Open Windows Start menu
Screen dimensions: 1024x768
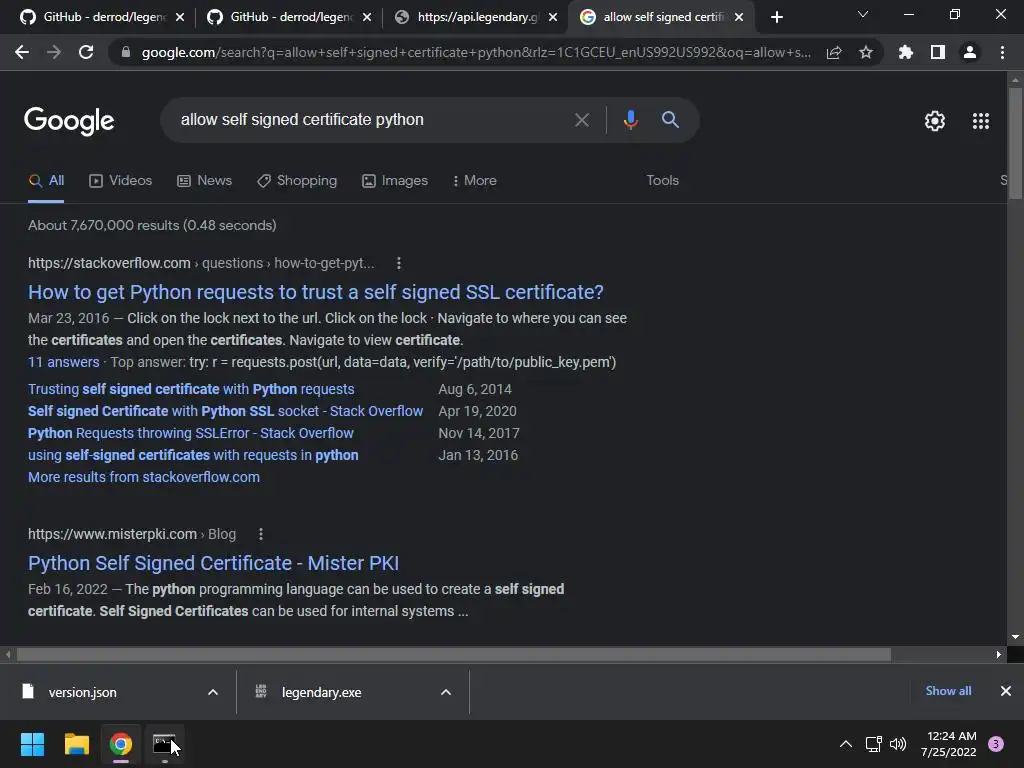coord(32,744)
